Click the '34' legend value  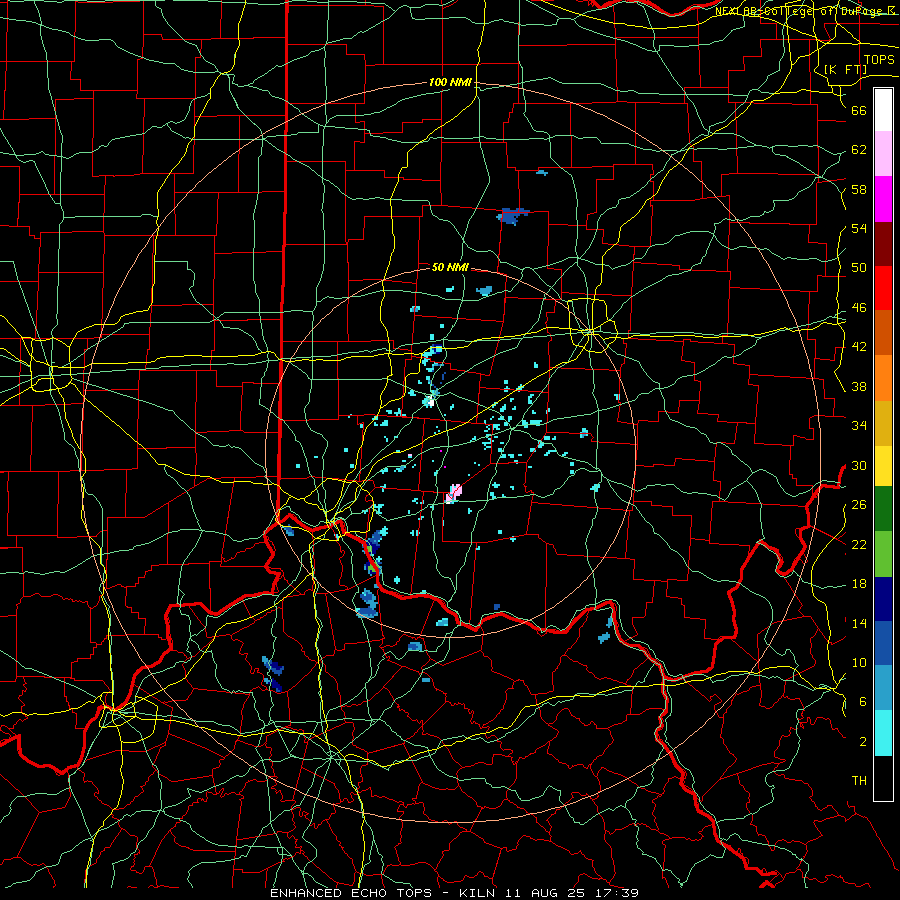(859, 426)
